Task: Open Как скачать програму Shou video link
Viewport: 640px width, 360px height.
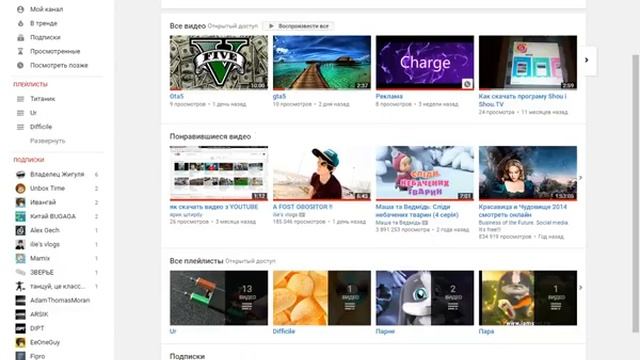Action: tap(523, 100)
